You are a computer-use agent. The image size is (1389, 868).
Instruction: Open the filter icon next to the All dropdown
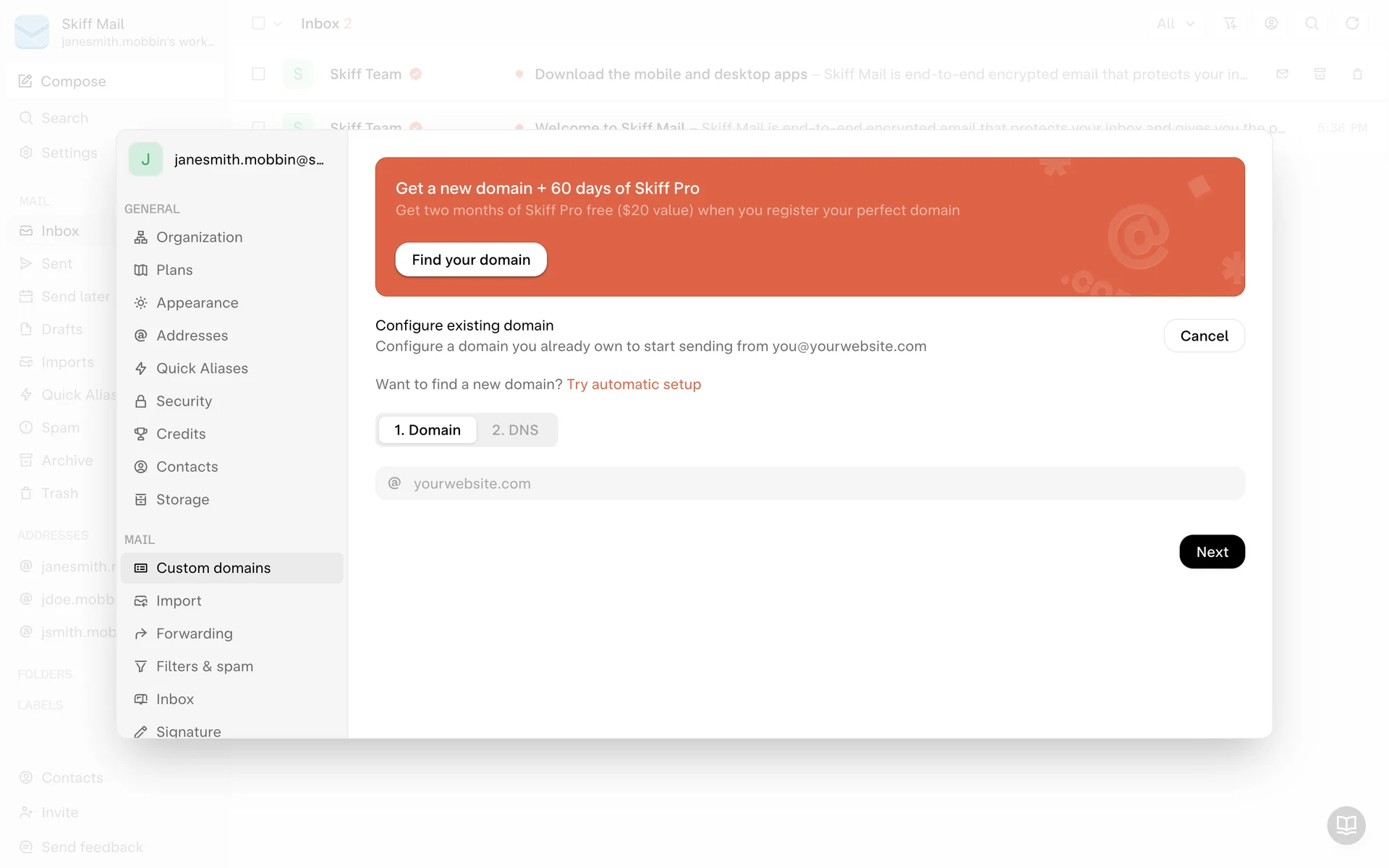(1230, 23)
